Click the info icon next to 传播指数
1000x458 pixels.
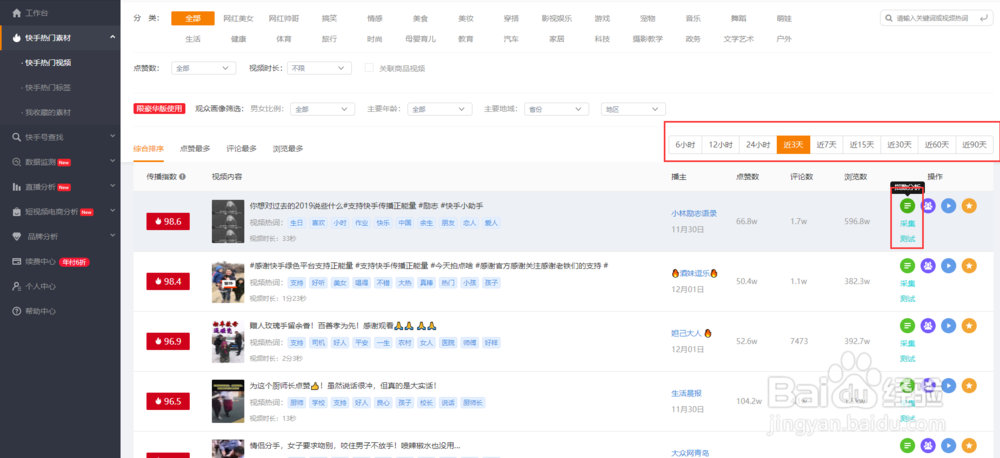pyautogui.click(x=183, y=176)
